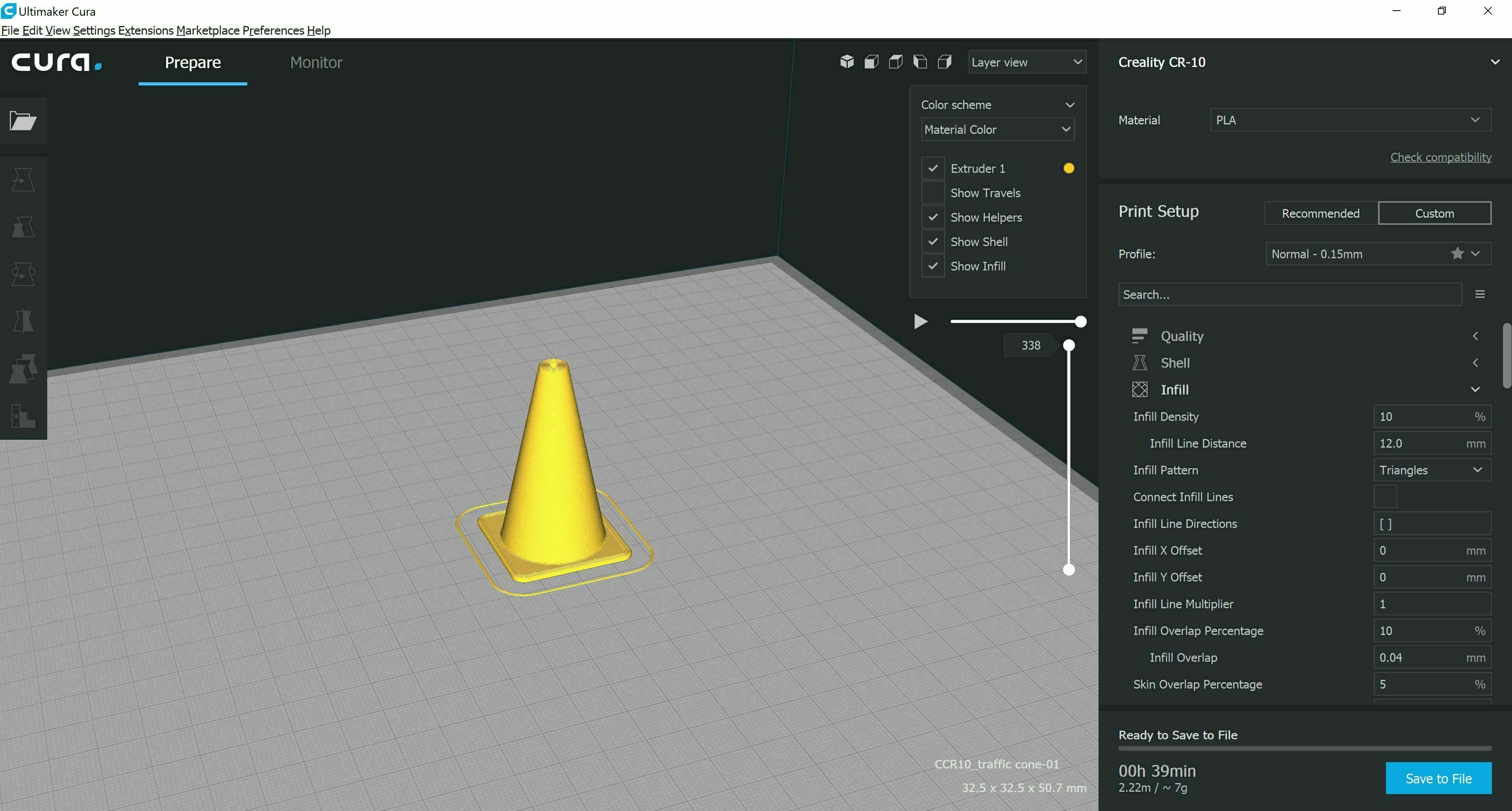Enable the Show Travels checkbox

[x=933, y=193]
